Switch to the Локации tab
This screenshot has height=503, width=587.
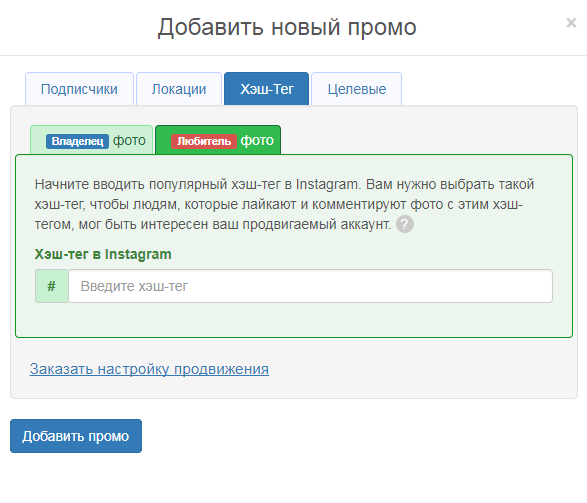pyautogui.click(x=179, y=89)
